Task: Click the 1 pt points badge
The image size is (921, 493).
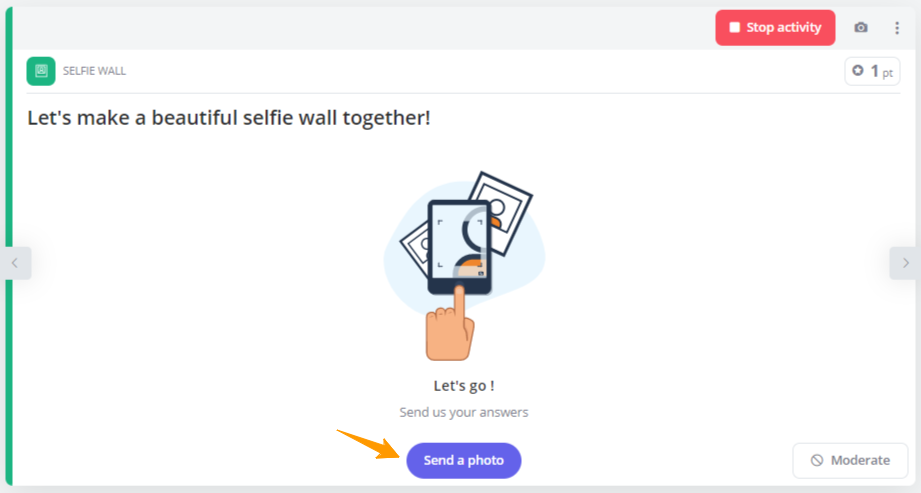Action: 872,71
